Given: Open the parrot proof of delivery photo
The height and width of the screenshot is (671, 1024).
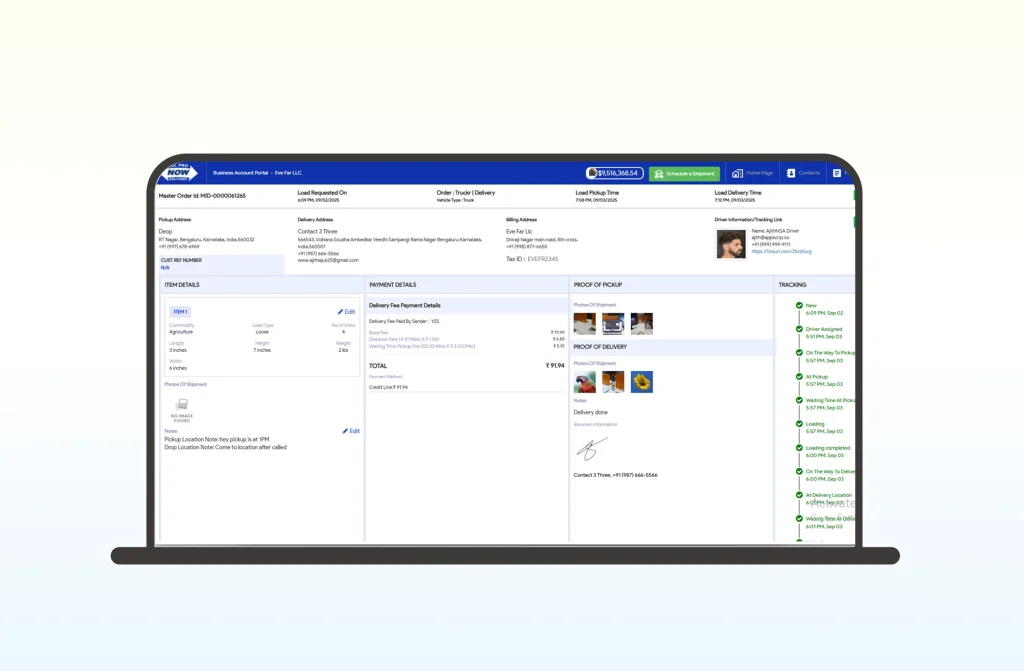Looking at the screenshot, I should pos(584,382).
